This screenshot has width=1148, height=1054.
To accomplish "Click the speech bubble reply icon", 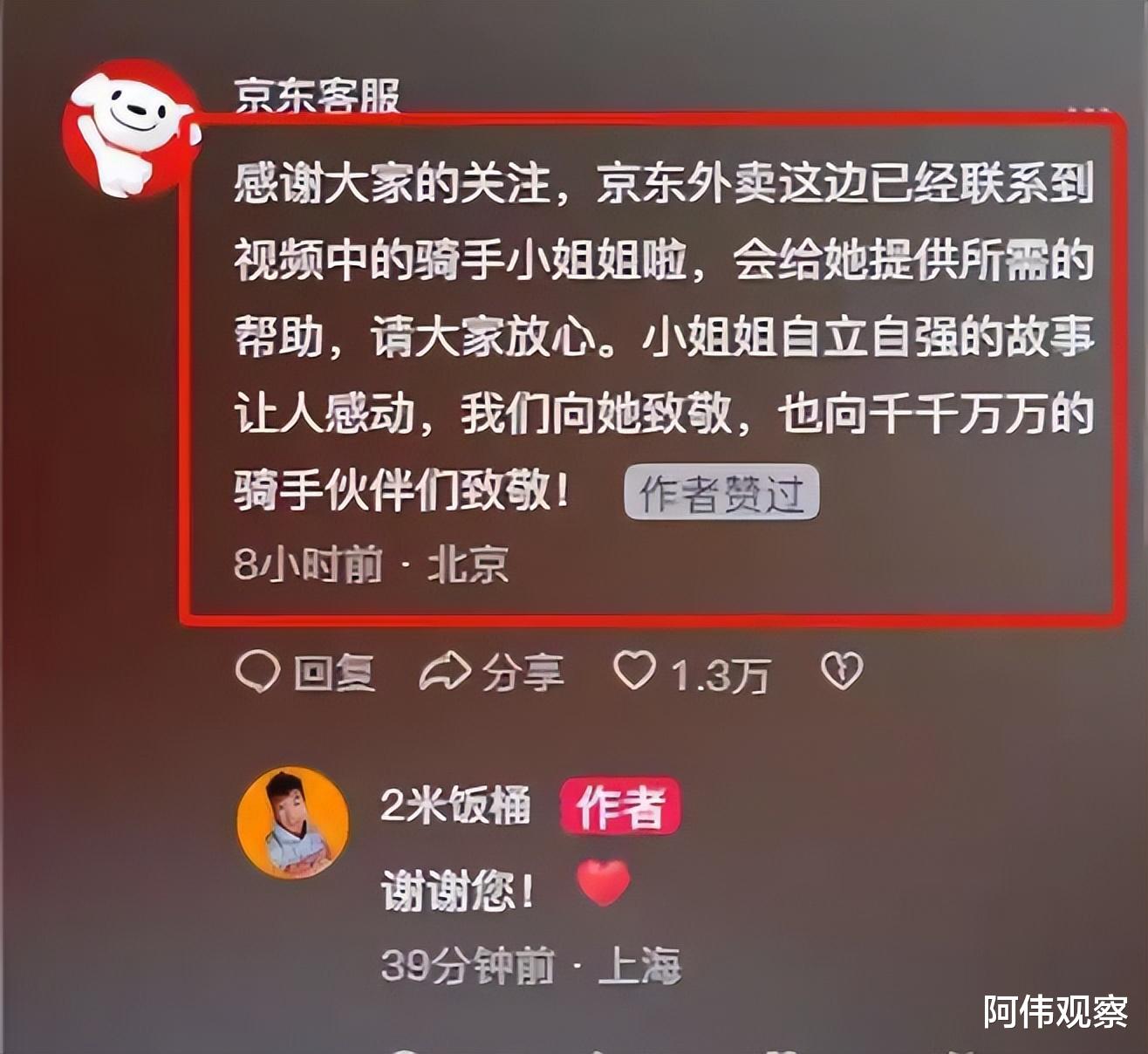I will pos(258,673).
